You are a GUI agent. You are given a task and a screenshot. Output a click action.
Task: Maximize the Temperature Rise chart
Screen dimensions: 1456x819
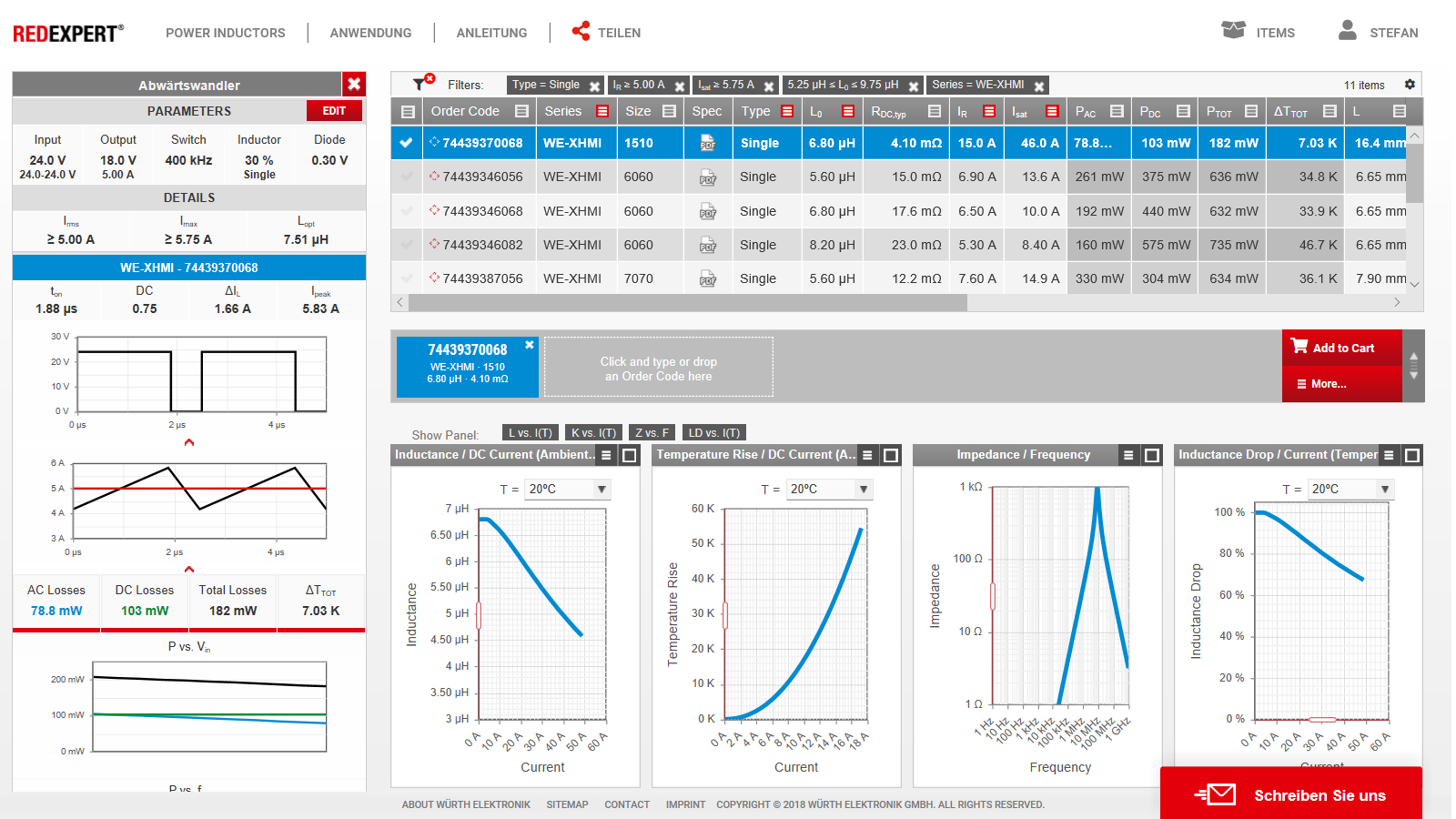pyautogui.click(x=891, y=455)
